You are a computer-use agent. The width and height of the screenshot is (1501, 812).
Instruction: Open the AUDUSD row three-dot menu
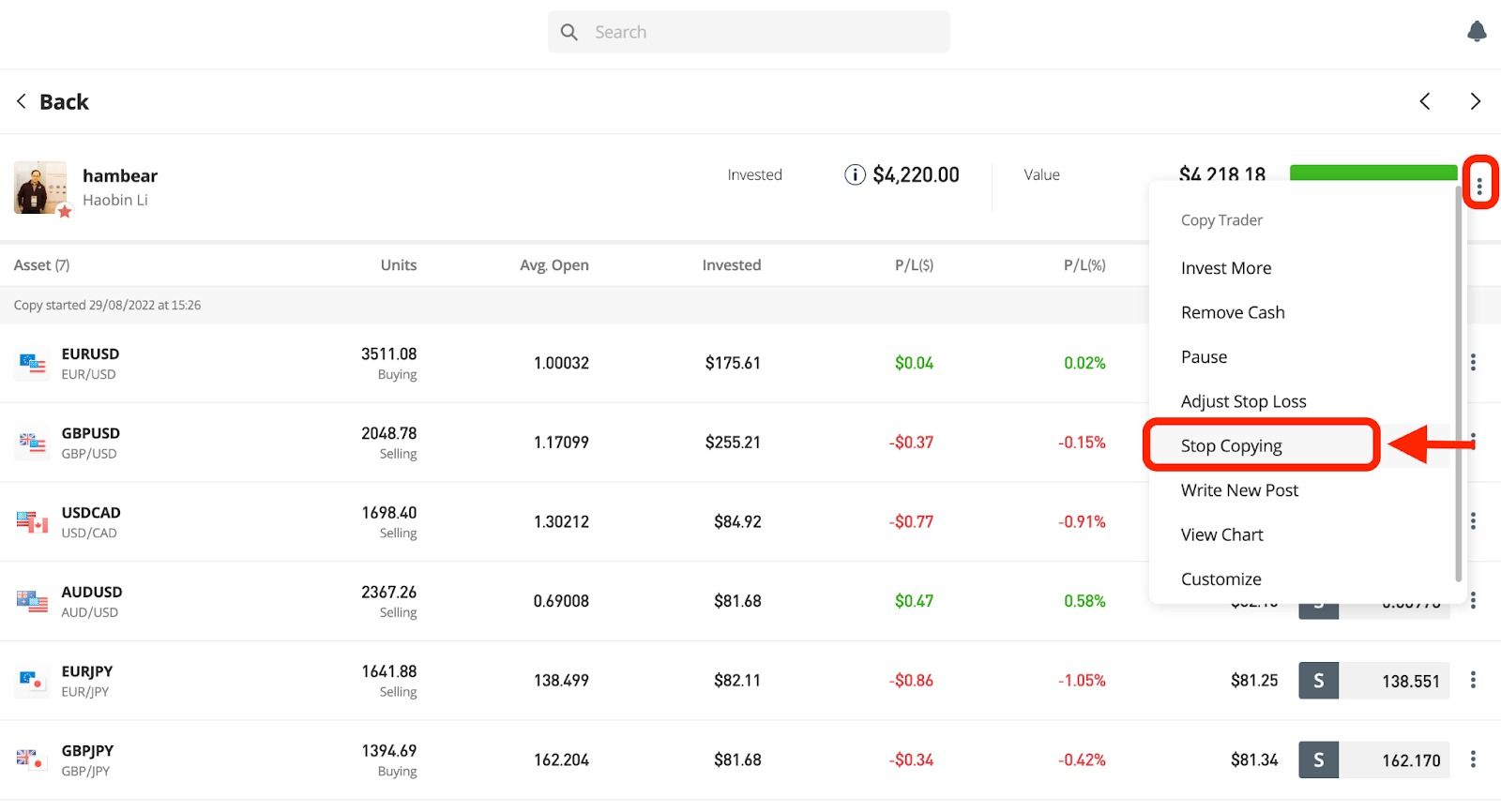coord(1473,600)
